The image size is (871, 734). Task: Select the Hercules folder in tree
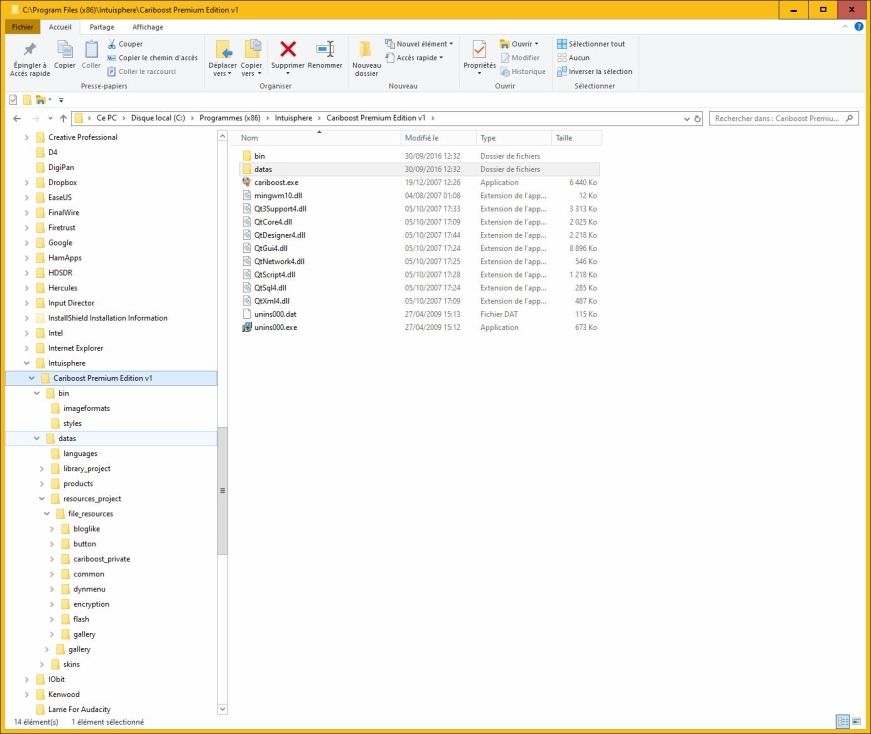pyautogui.click(x=62, y=288)
